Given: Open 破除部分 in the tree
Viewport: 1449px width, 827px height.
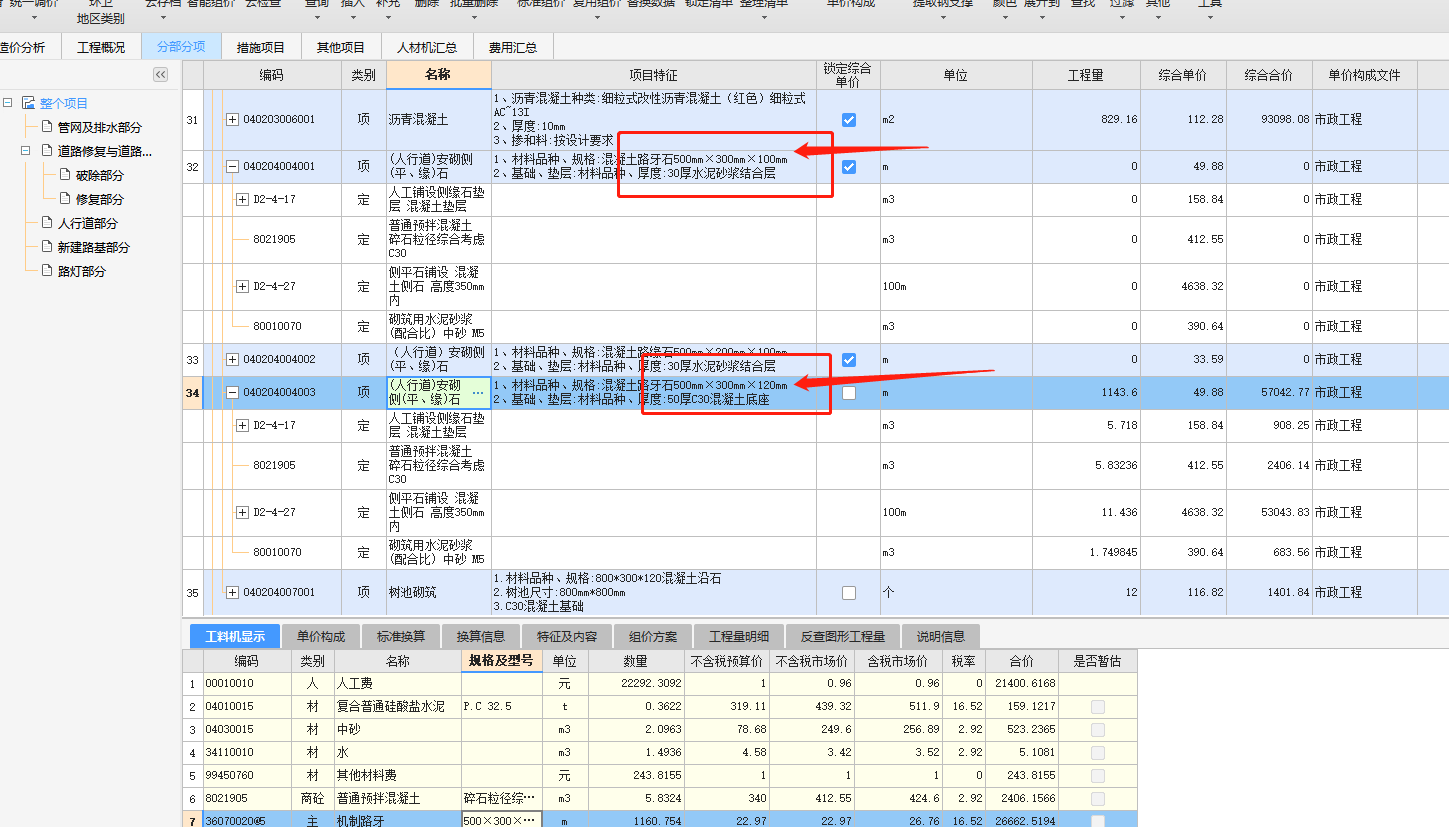Looking at the screenshot, I should (99, 175).
